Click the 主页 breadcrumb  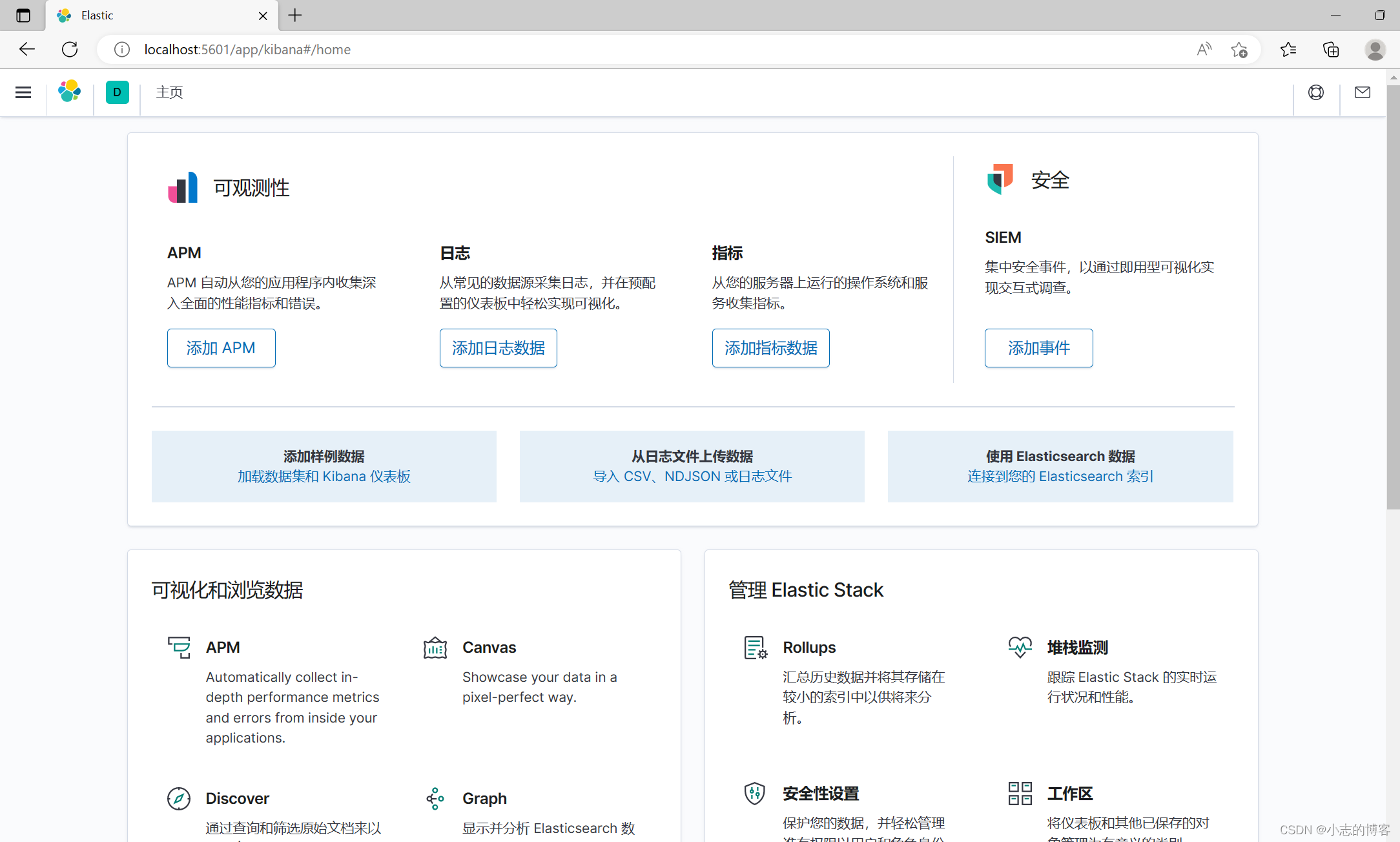pos(169,92)
